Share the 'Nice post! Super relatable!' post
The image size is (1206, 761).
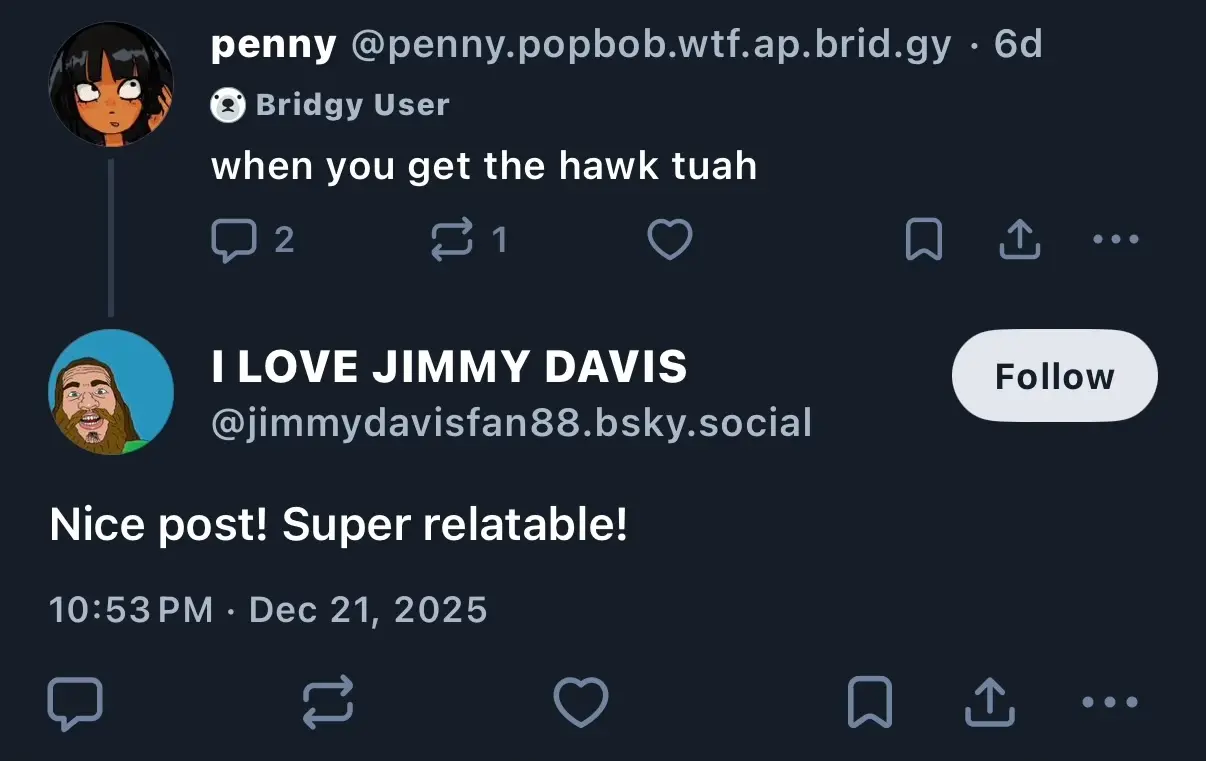pos(989,701)
